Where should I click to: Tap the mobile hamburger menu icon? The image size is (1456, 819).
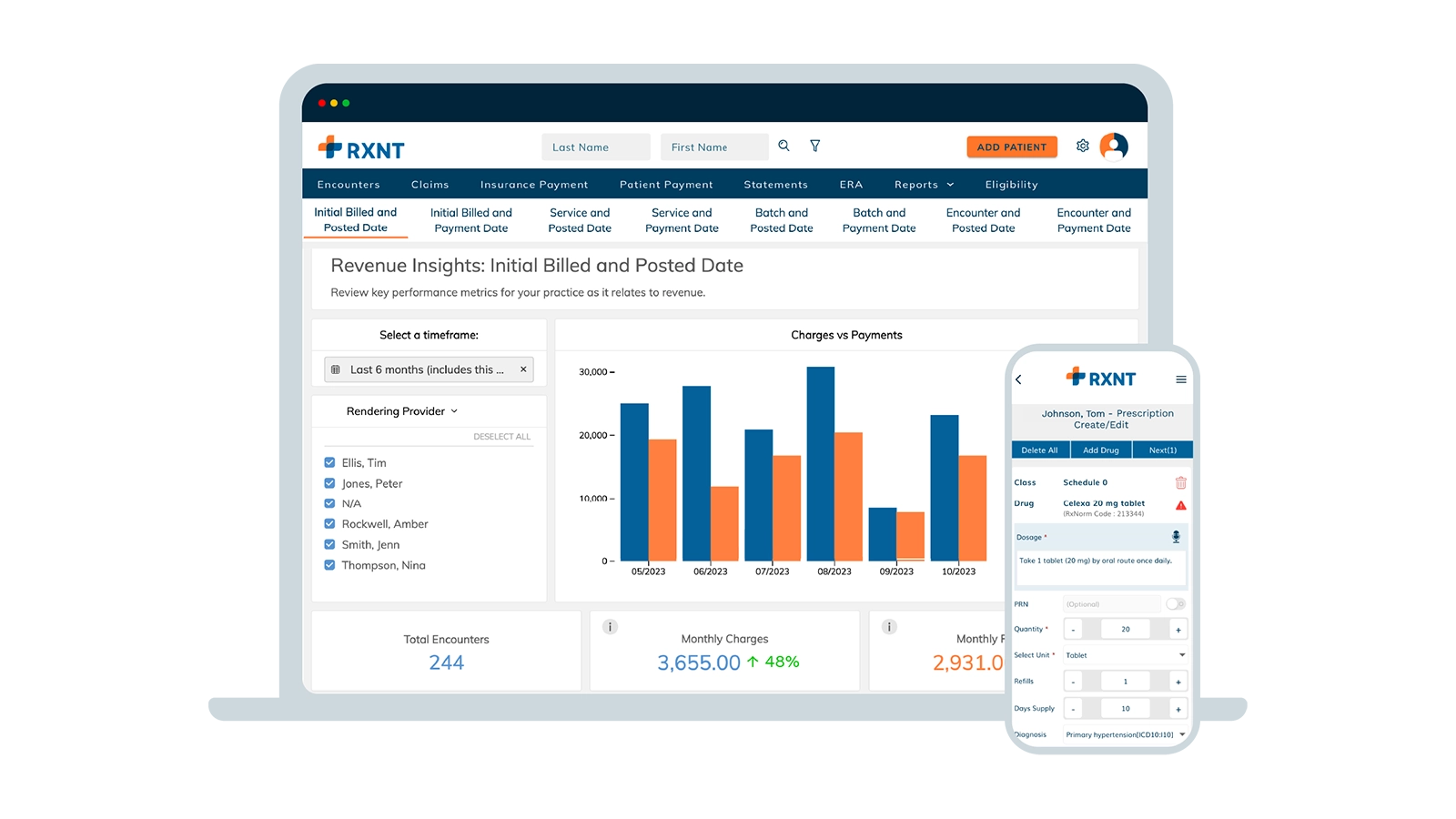point(1181,379)
